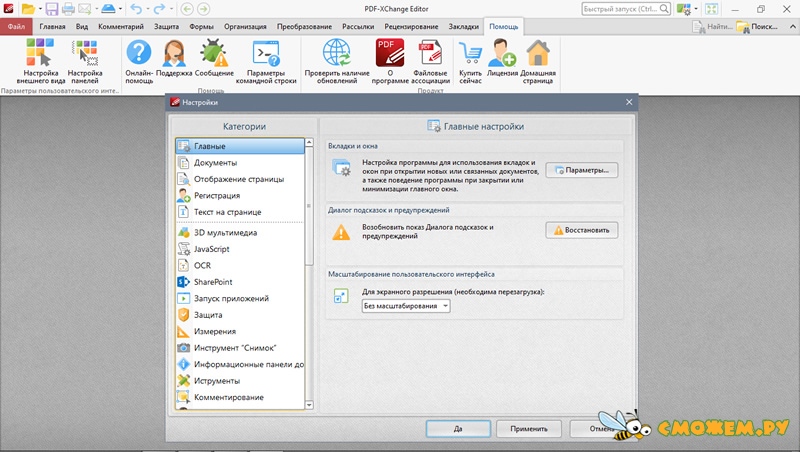Collapse the ribbon with the chevron arrow
This screenshot has width=800, height=452.
(792, 27)
